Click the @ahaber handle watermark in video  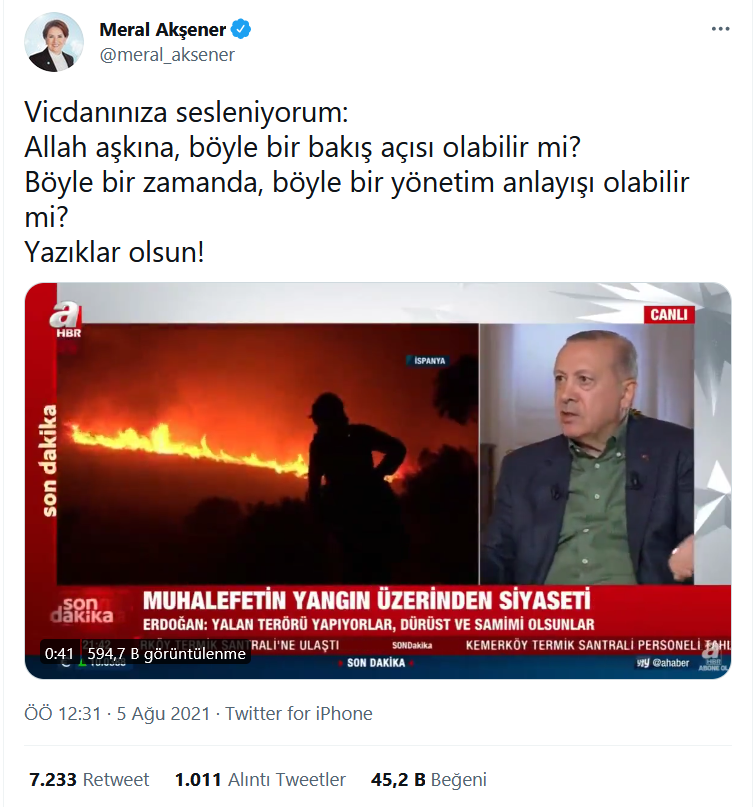663,663
